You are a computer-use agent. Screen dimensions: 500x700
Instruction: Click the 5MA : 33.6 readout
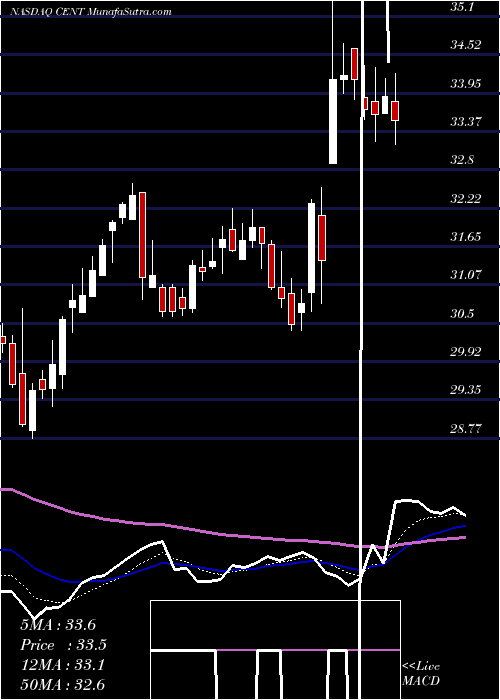coord(58,625)
